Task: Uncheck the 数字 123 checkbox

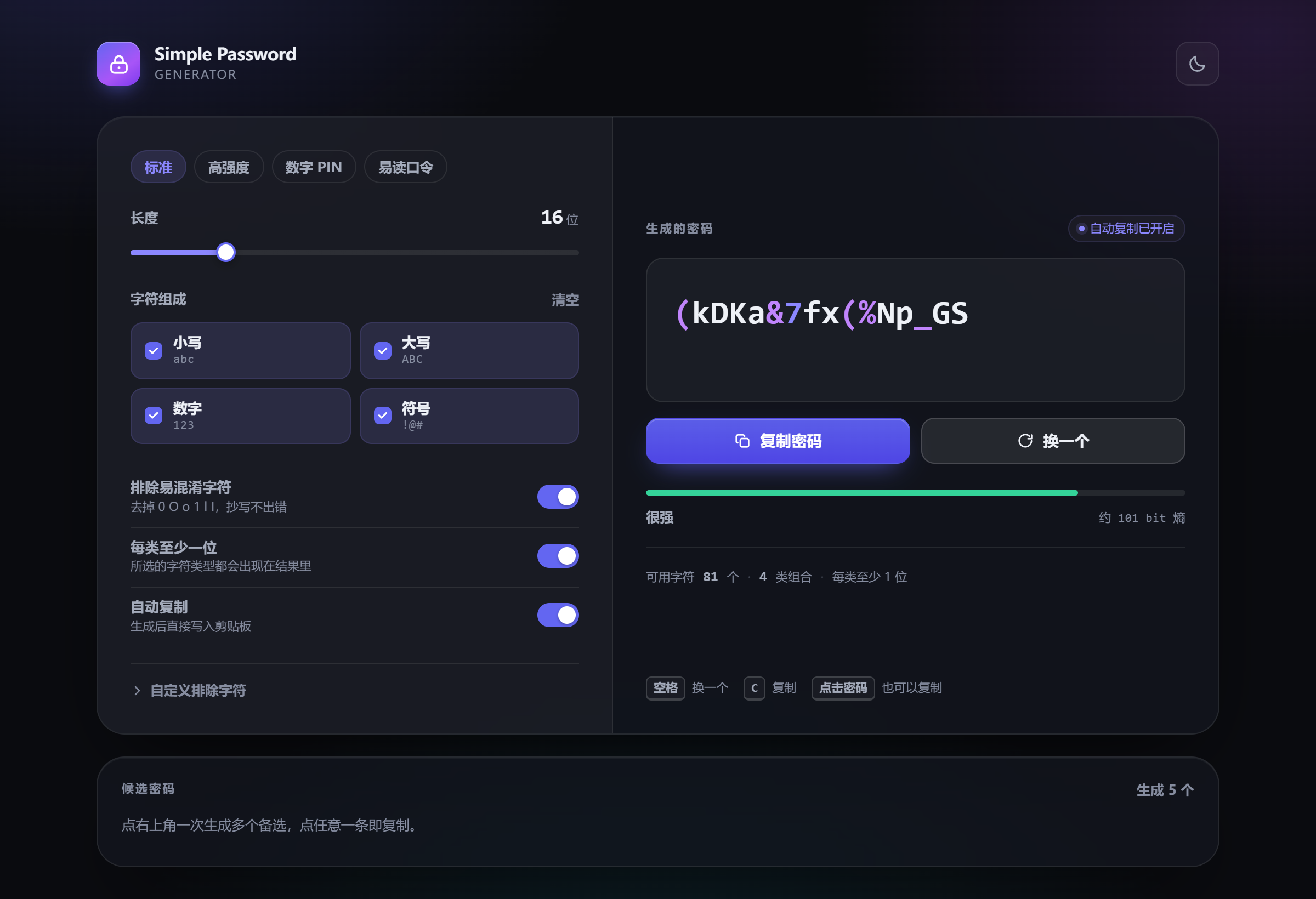Action: [x=154, y=416]
